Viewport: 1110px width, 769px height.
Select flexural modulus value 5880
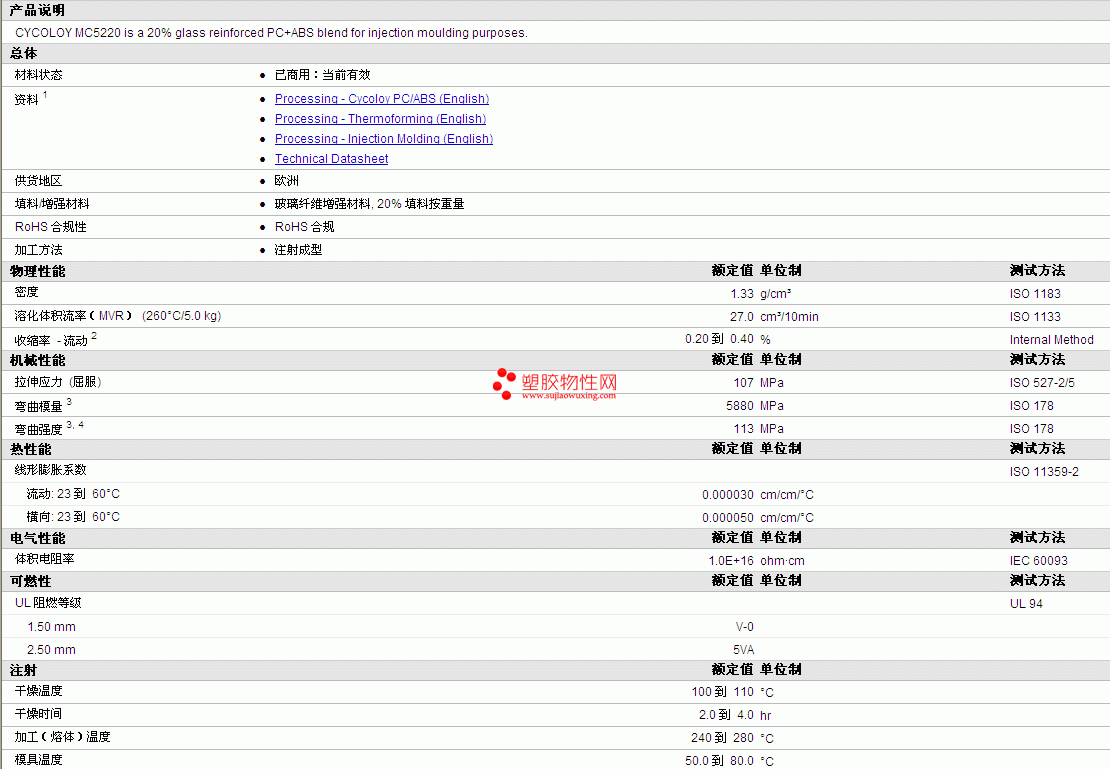[x=740, y=406]
